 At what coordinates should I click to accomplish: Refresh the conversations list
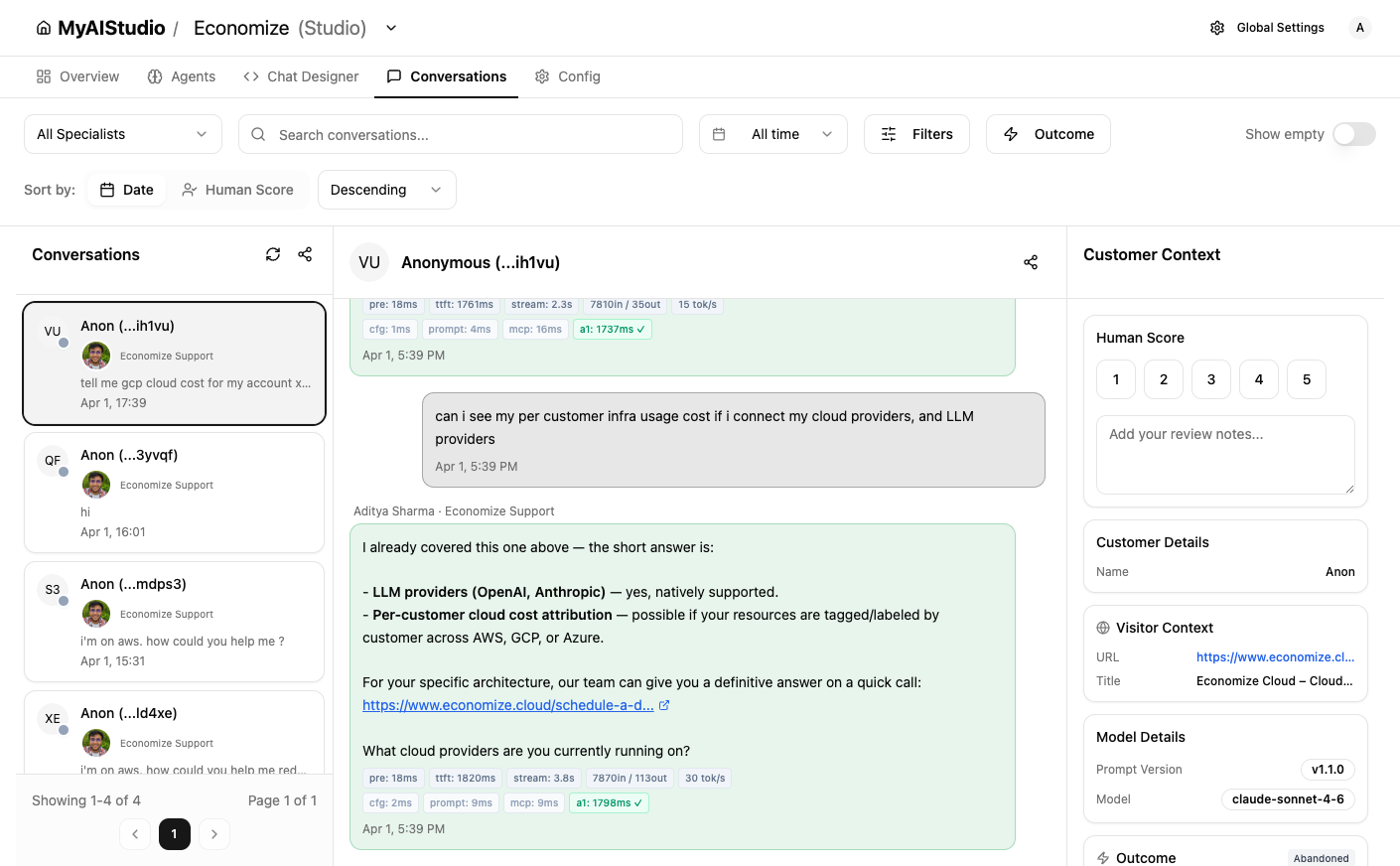(x=273, y=254)
